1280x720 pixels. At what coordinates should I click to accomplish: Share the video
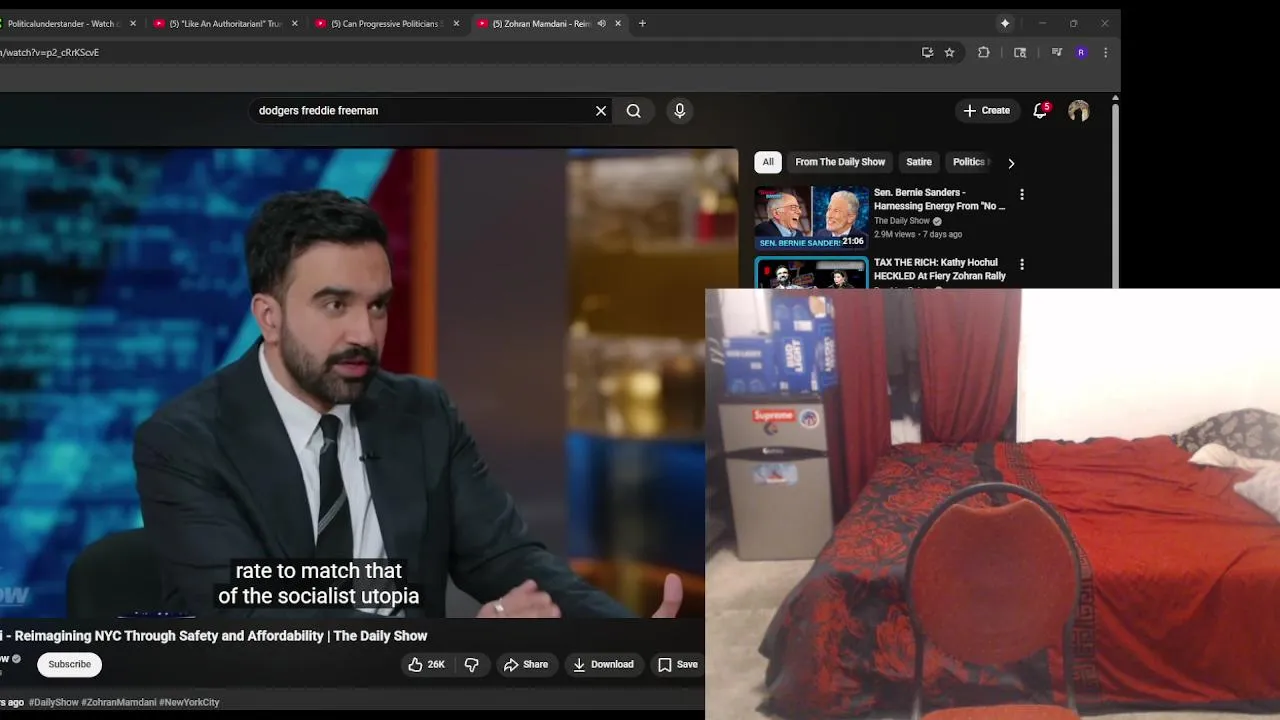[x=526, y=664]
